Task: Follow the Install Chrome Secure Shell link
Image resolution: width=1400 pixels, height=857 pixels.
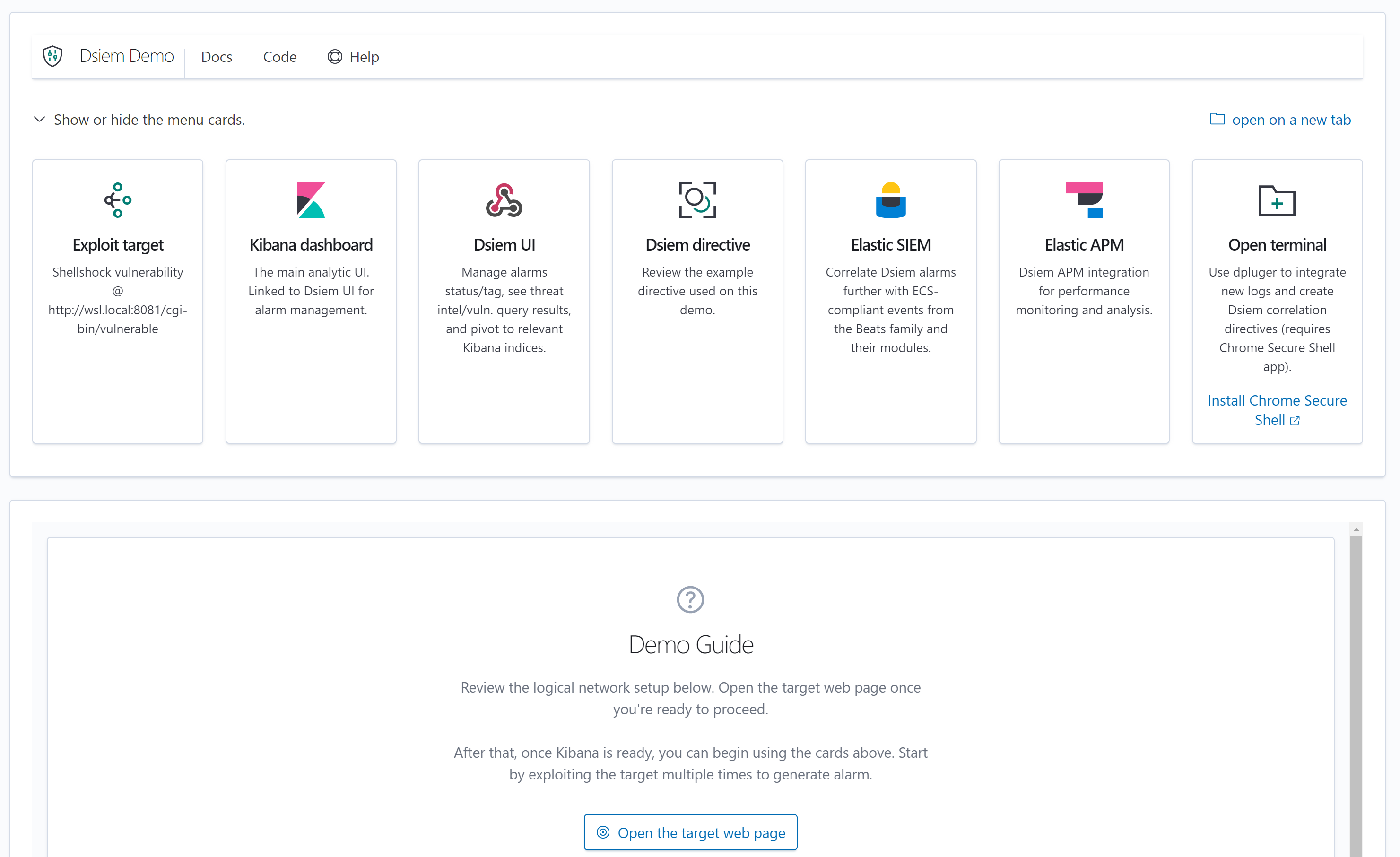Action: coord(1277,410)
